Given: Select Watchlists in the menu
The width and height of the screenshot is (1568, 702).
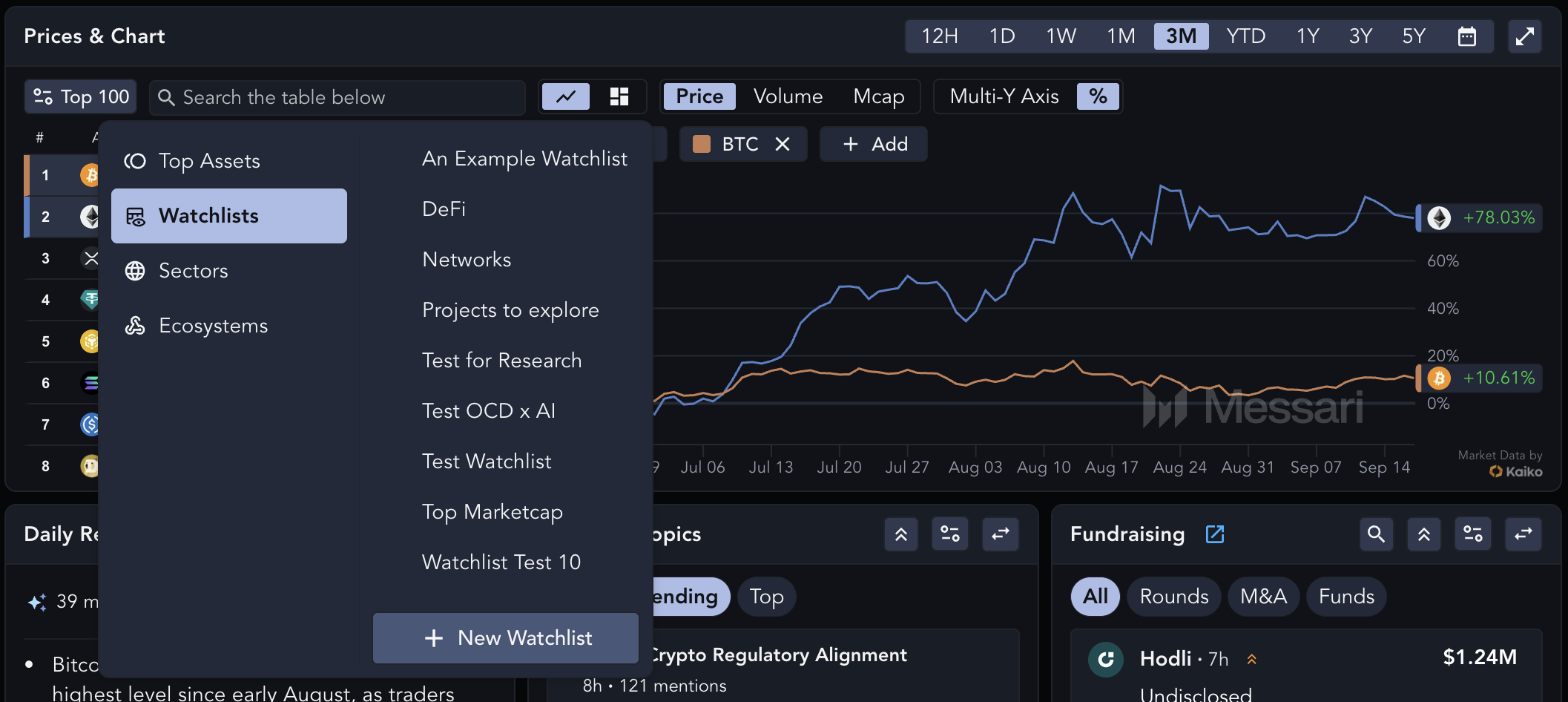Looking at the screenshot, I should click(x=229, y=216).
